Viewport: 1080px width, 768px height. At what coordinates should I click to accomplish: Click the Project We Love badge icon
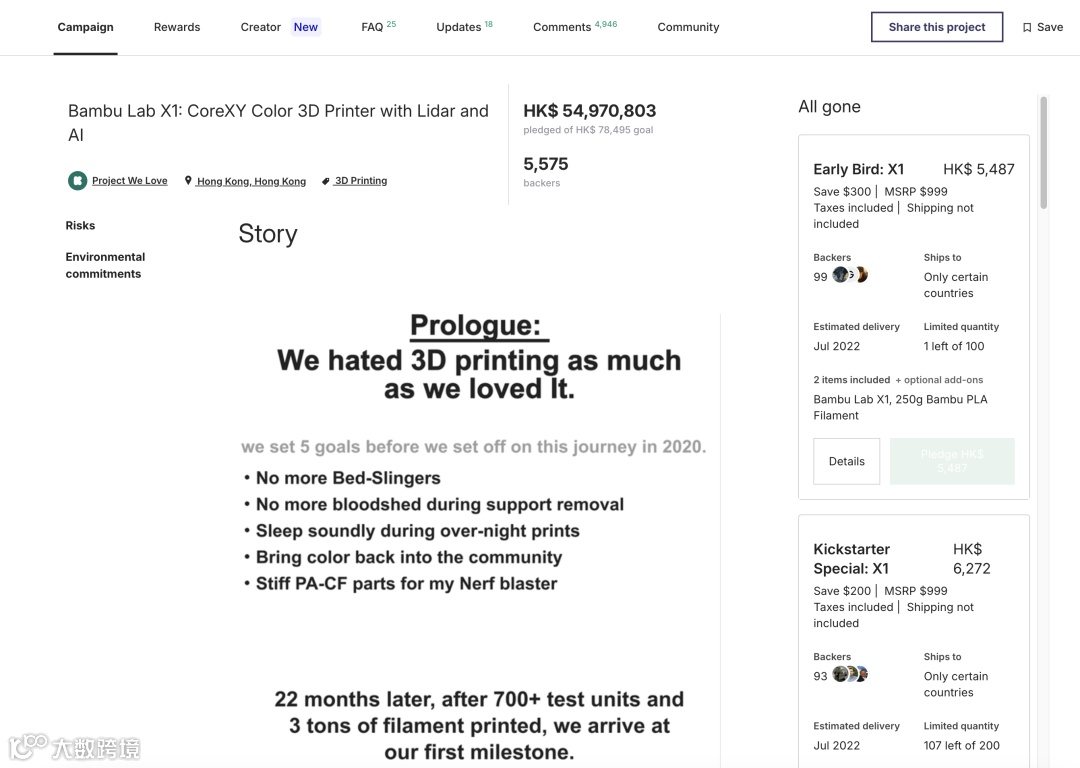click(x=77, y=180)
